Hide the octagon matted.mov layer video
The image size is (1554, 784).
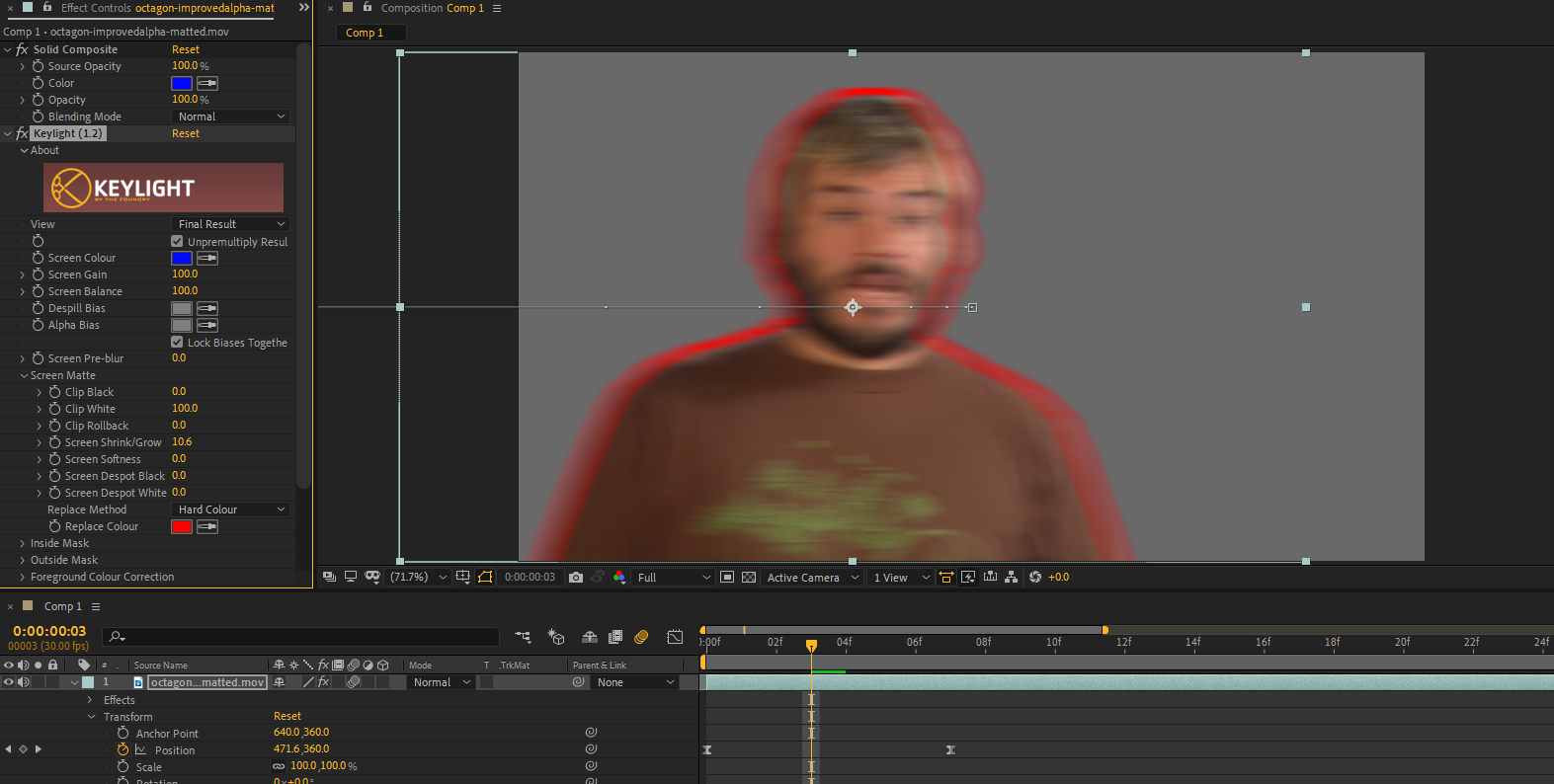pyautogui.click(x=9, y=682)
